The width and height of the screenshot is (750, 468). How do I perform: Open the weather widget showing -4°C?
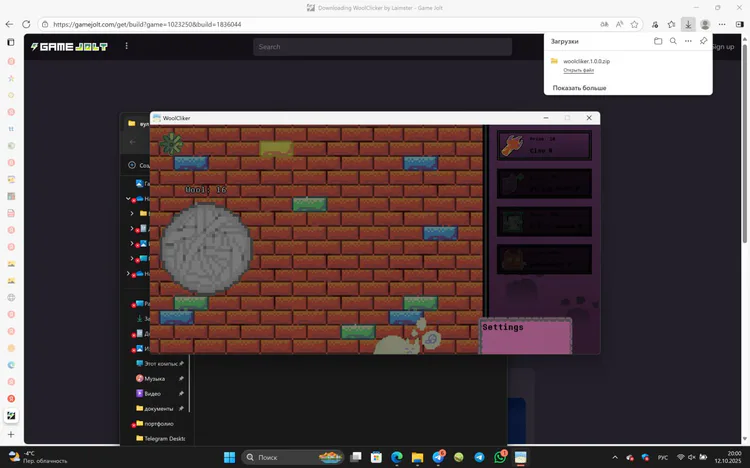click(38, 457)
